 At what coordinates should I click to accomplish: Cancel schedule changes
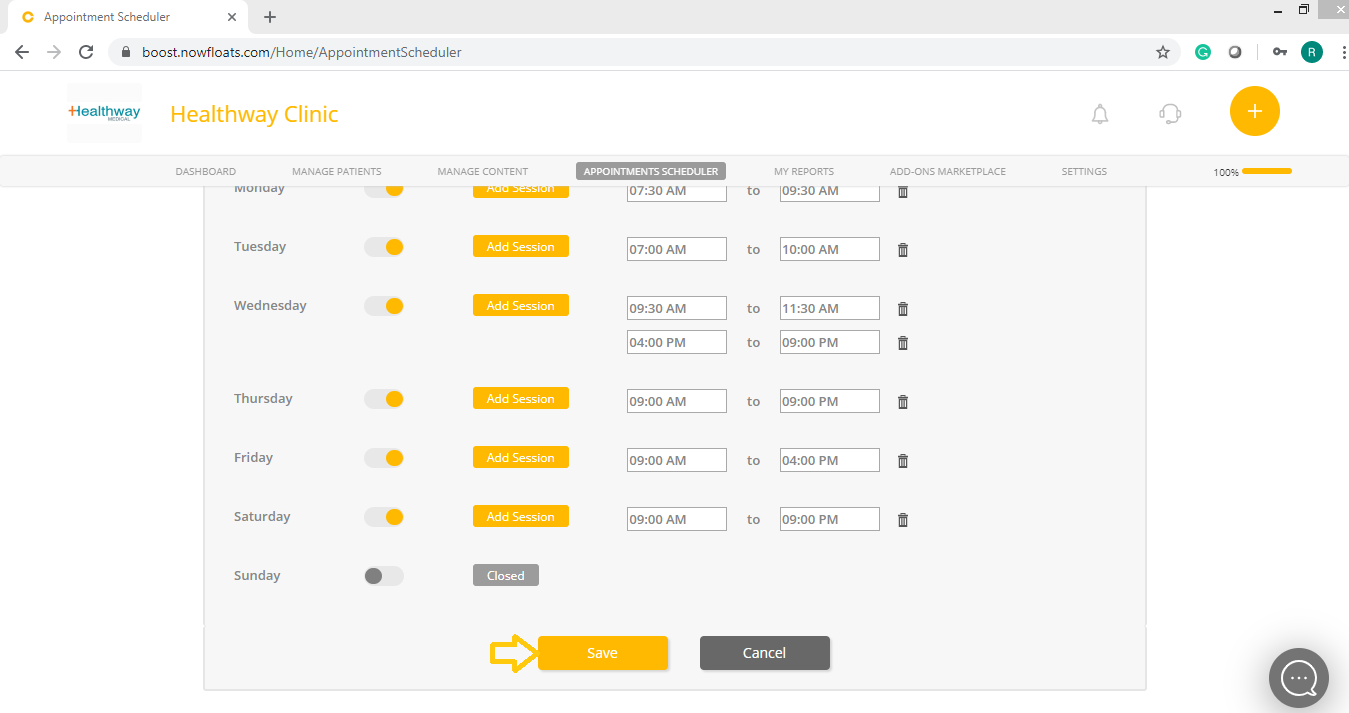[765, 653]
